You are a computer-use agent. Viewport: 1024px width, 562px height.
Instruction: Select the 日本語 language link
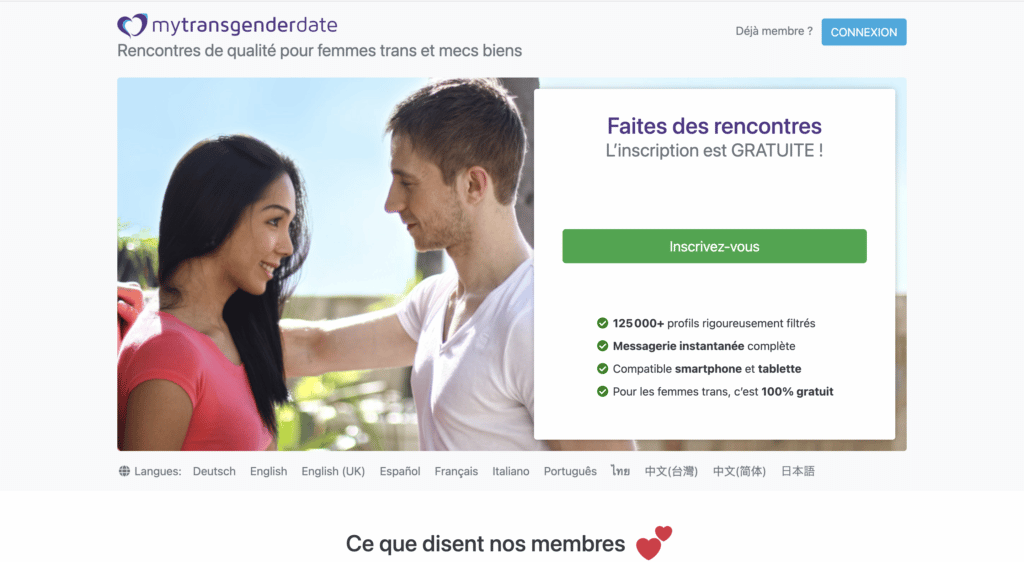(x=798, y=471)
